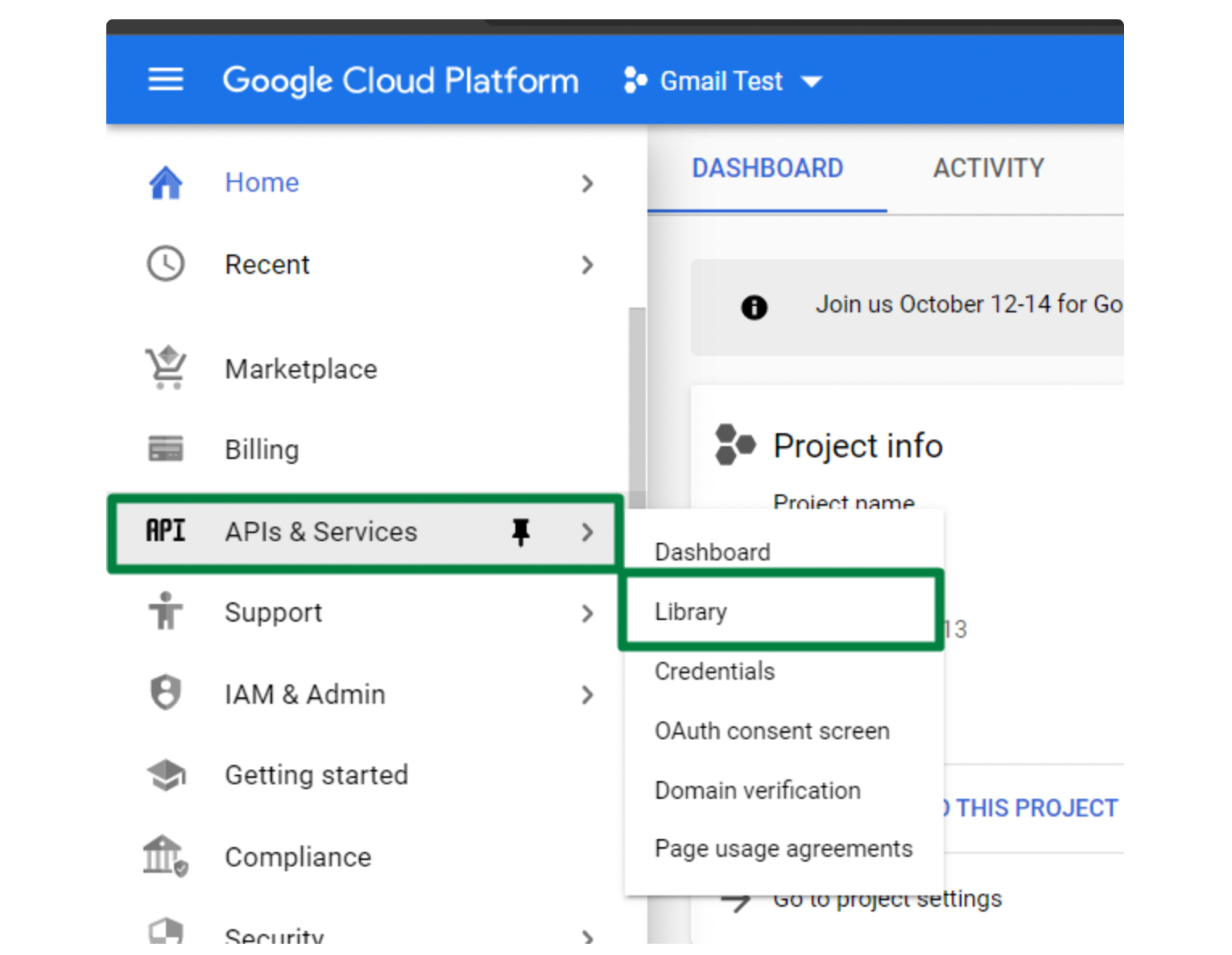Open the Marketplace menu label

click(301, 369)
